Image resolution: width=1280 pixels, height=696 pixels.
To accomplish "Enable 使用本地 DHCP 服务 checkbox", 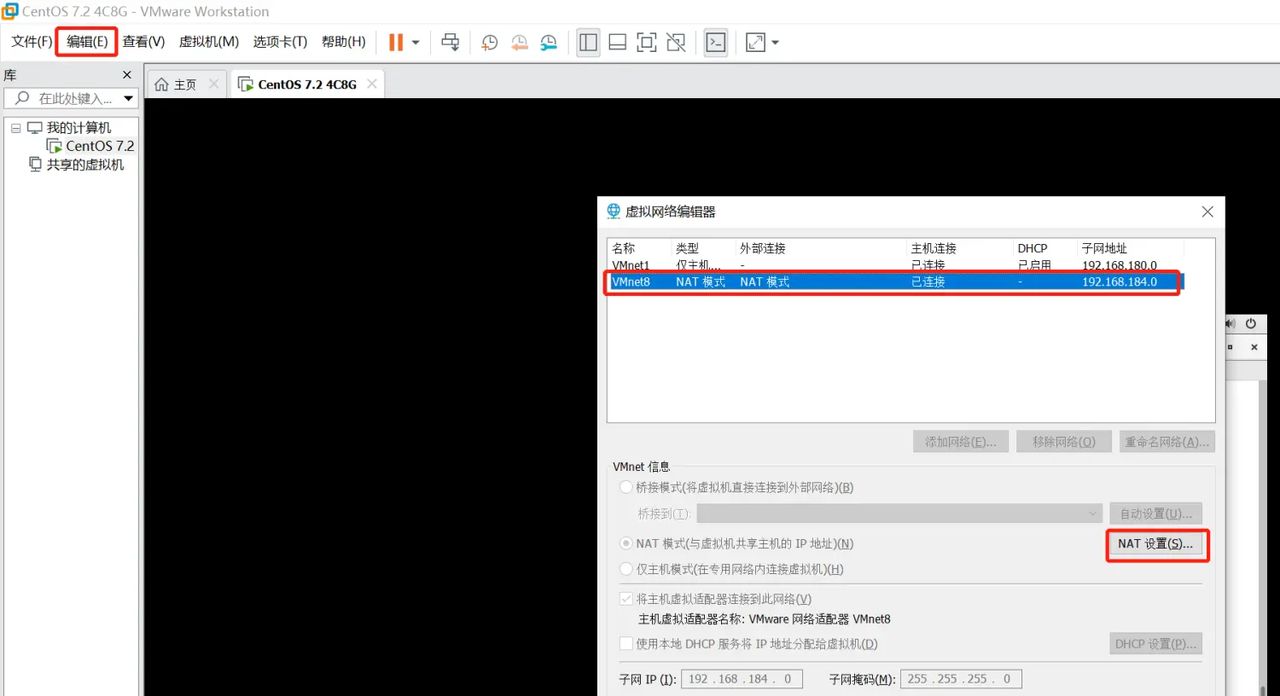I will (626, 643).
